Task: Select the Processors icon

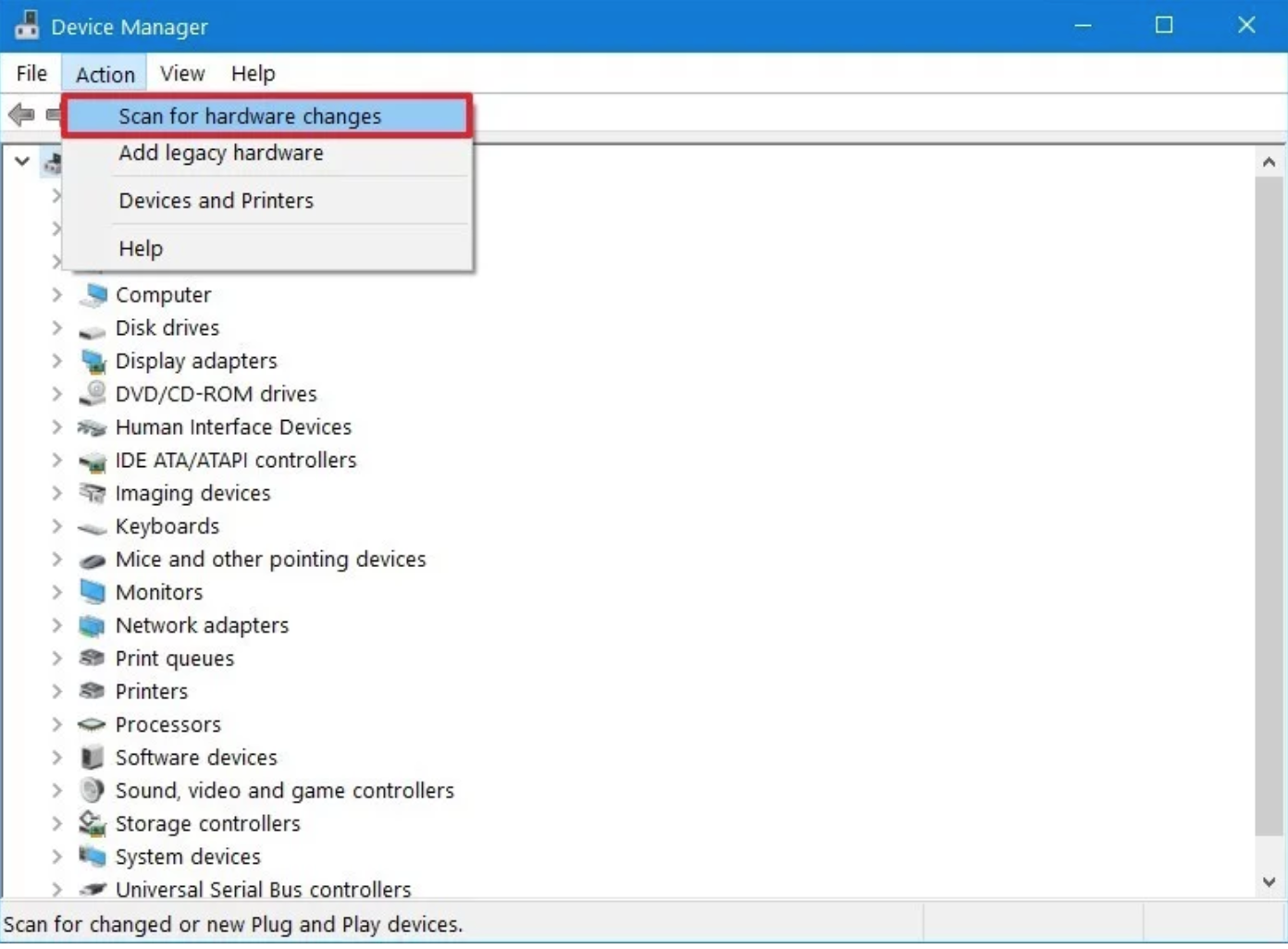Action: (93, 724)
